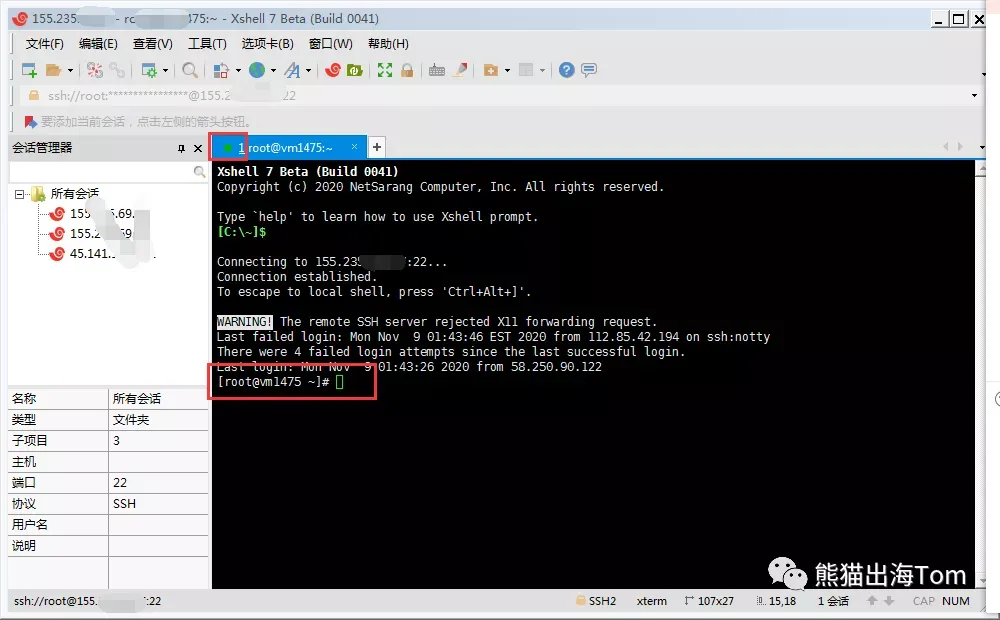The image size is (1000, 620).
Task: Expand the layout panes dropdown arrow
Action: (x=542, y=70)
